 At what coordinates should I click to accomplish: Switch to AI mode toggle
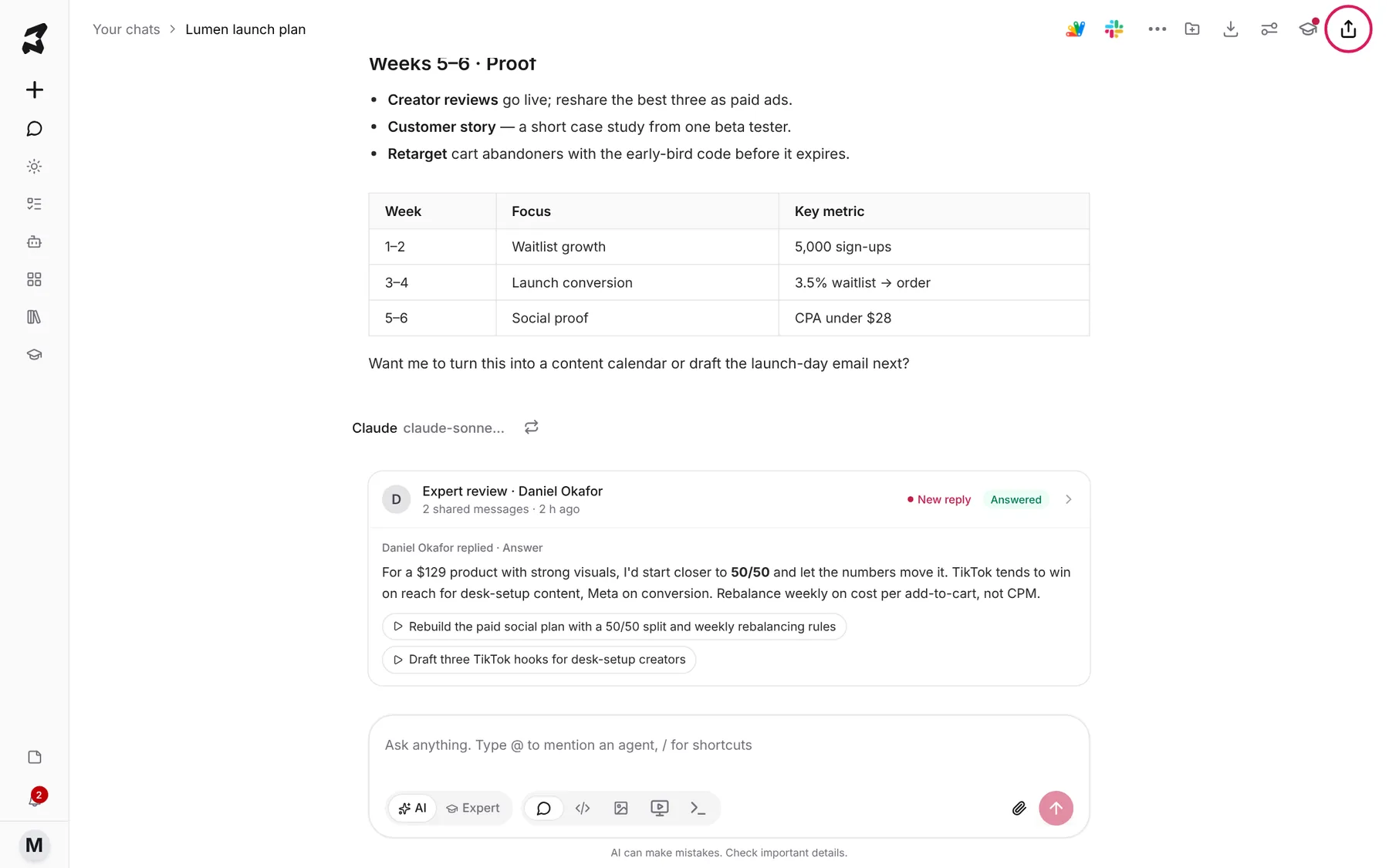click(x=412, y=808)
